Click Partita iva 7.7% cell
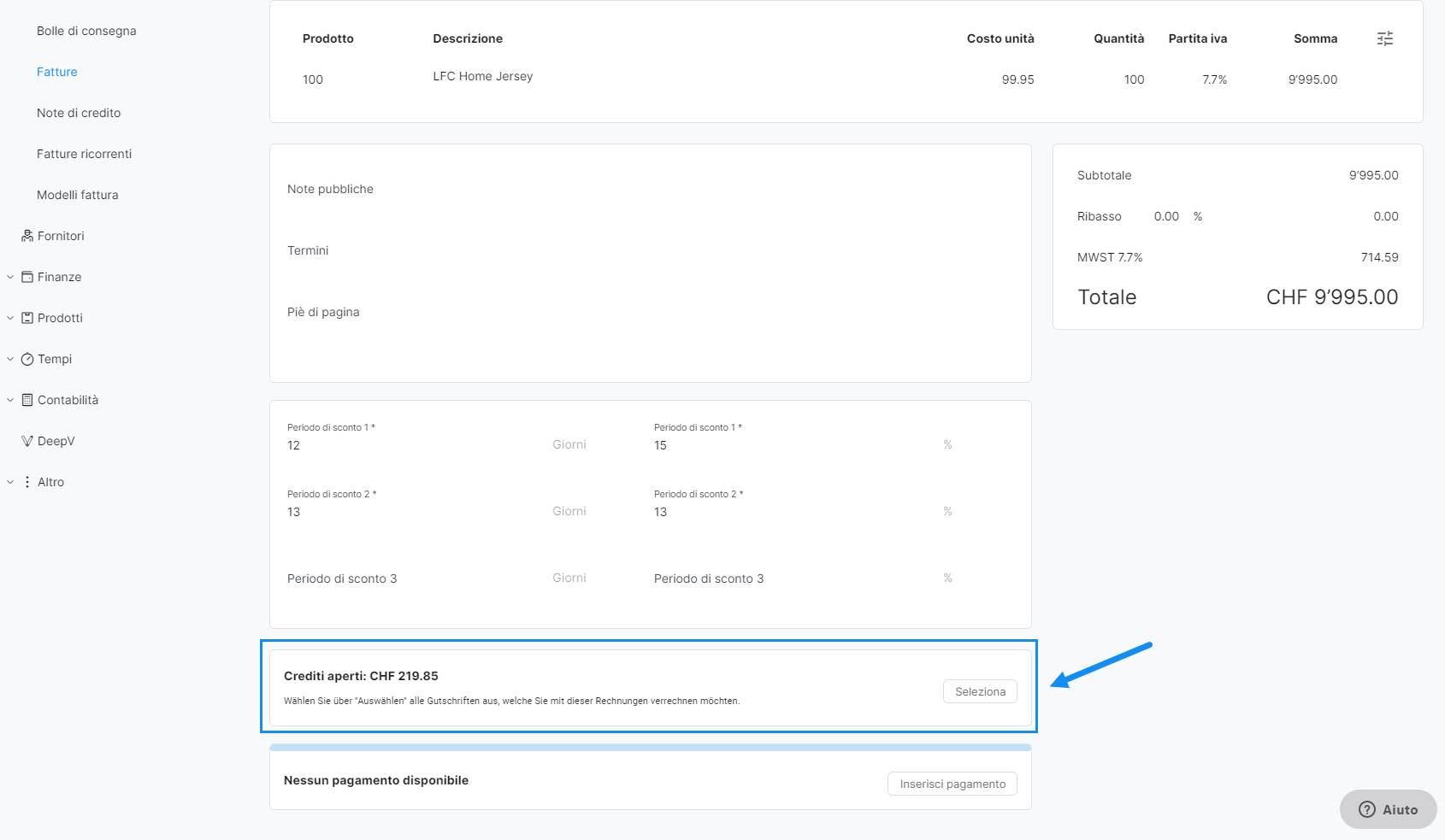The image size is (1445, 840). [1214, 79]
